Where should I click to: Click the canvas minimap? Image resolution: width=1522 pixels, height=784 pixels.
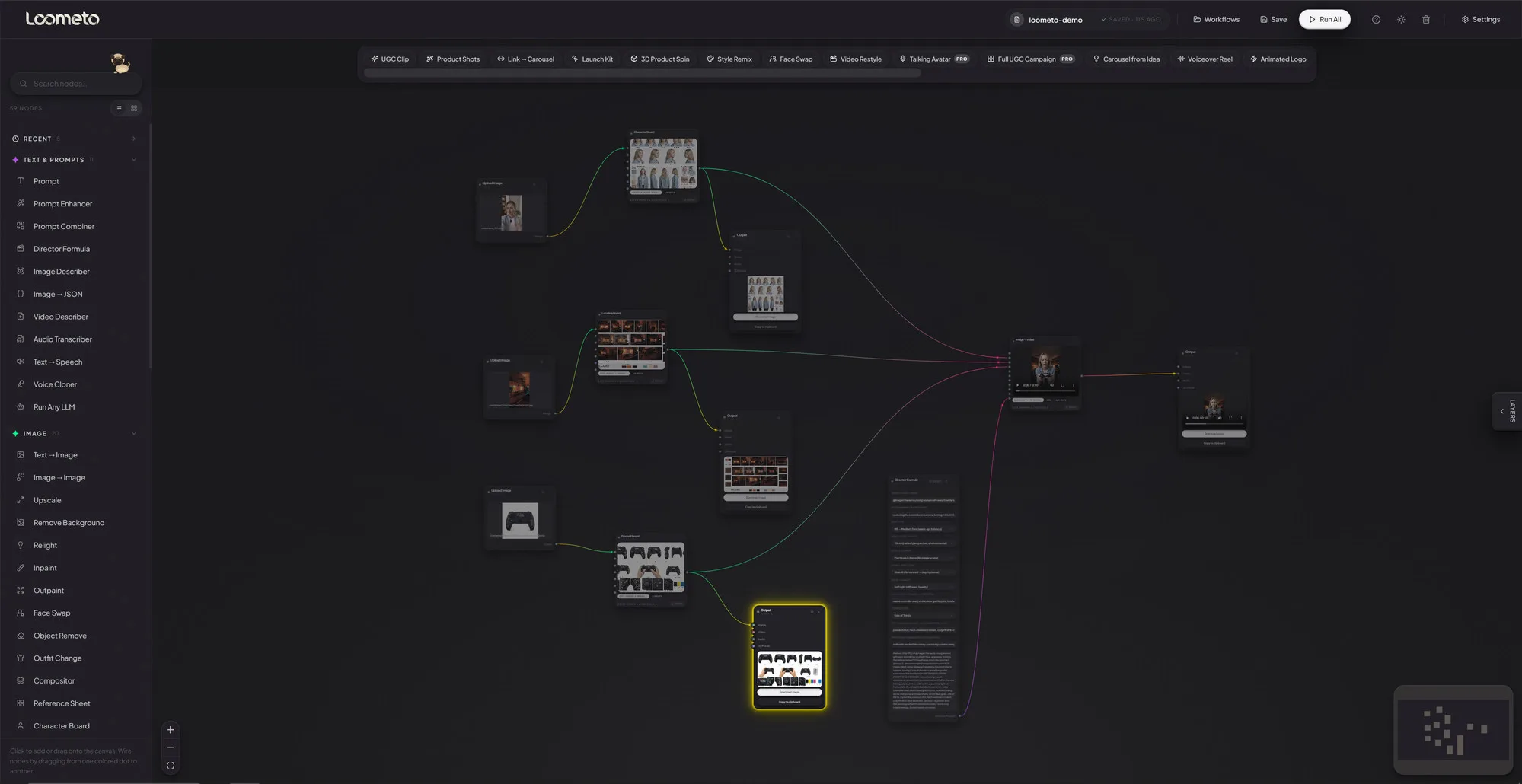click(x=1454, y=730)
